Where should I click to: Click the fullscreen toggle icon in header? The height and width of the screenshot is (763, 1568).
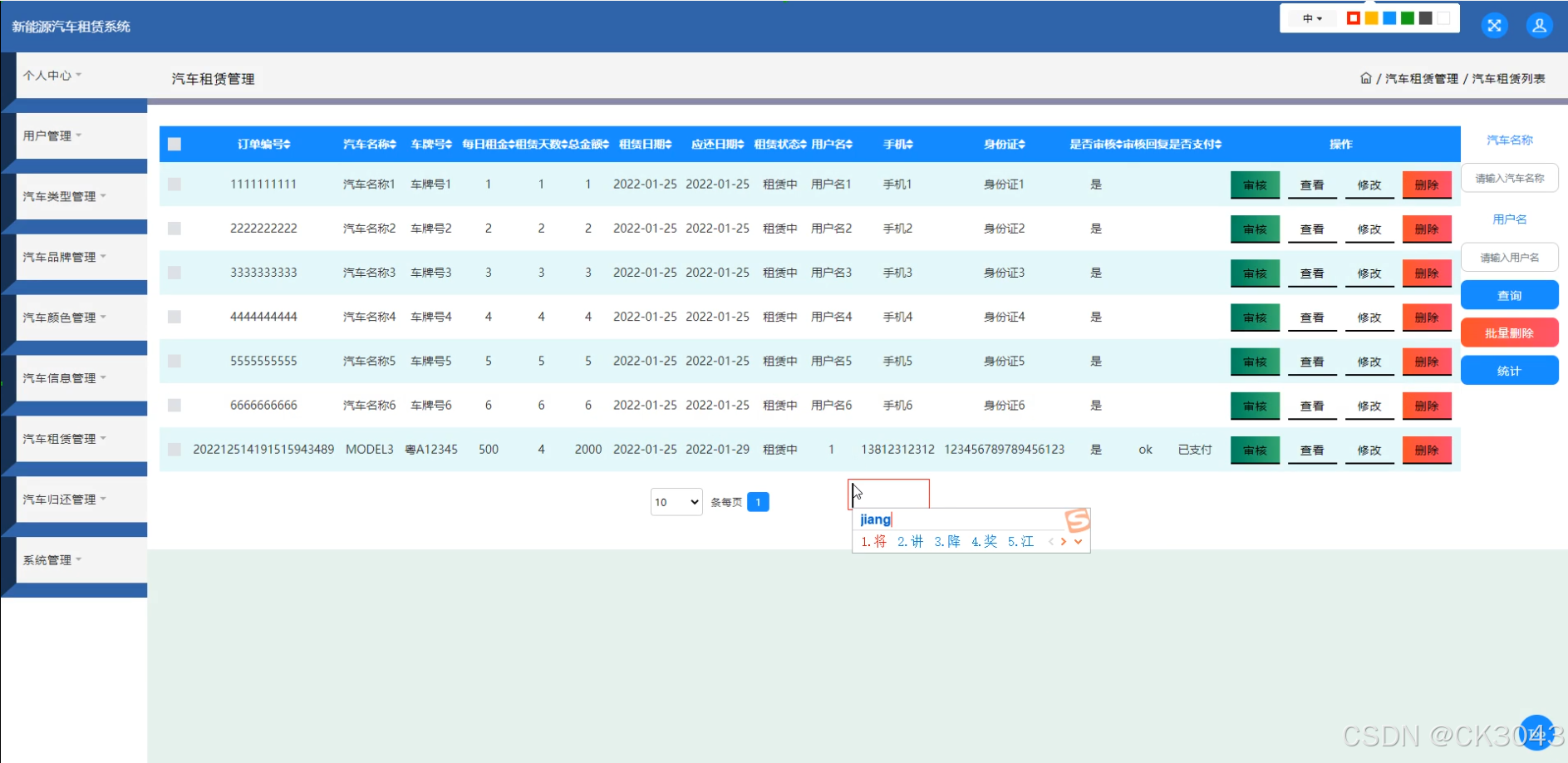pyautogui.click(x=1494, y=25)
